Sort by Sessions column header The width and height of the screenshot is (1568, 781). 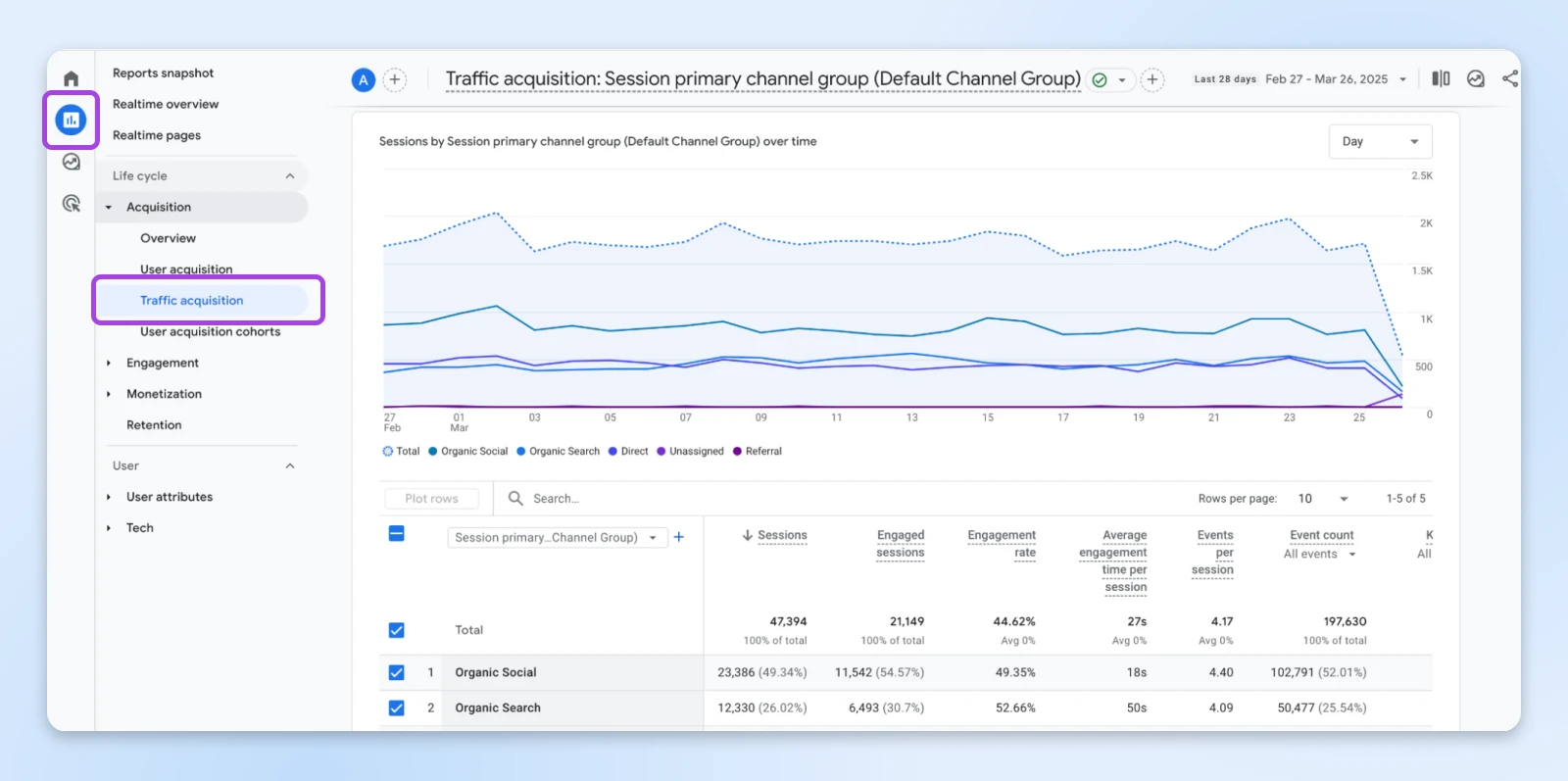click(781, 535)
